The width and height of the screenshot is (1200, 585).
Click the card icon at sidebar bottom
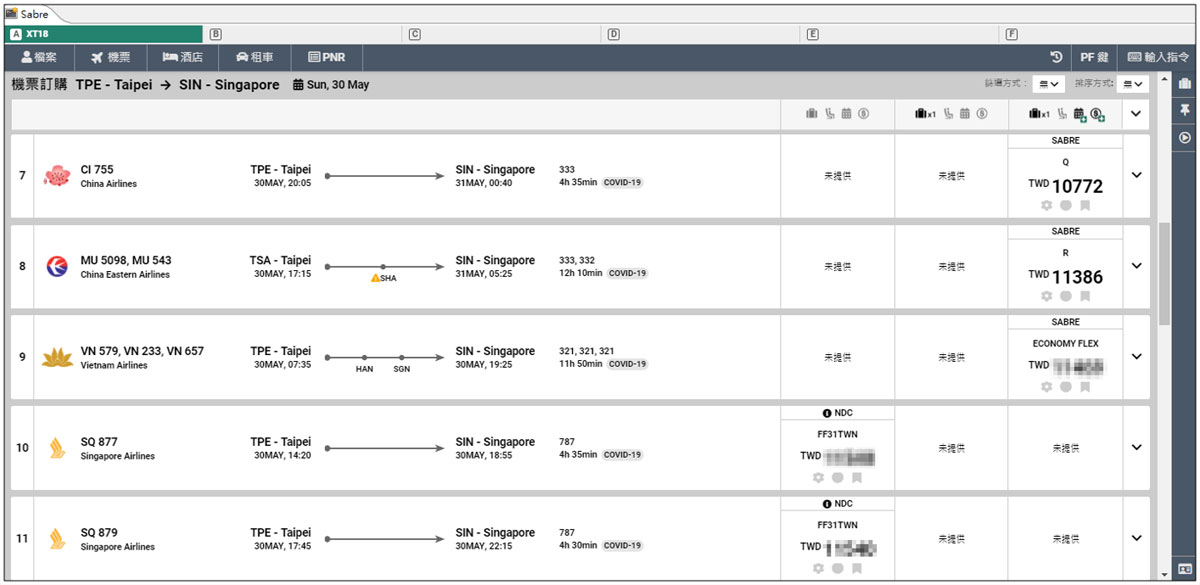click(1185, 570)
